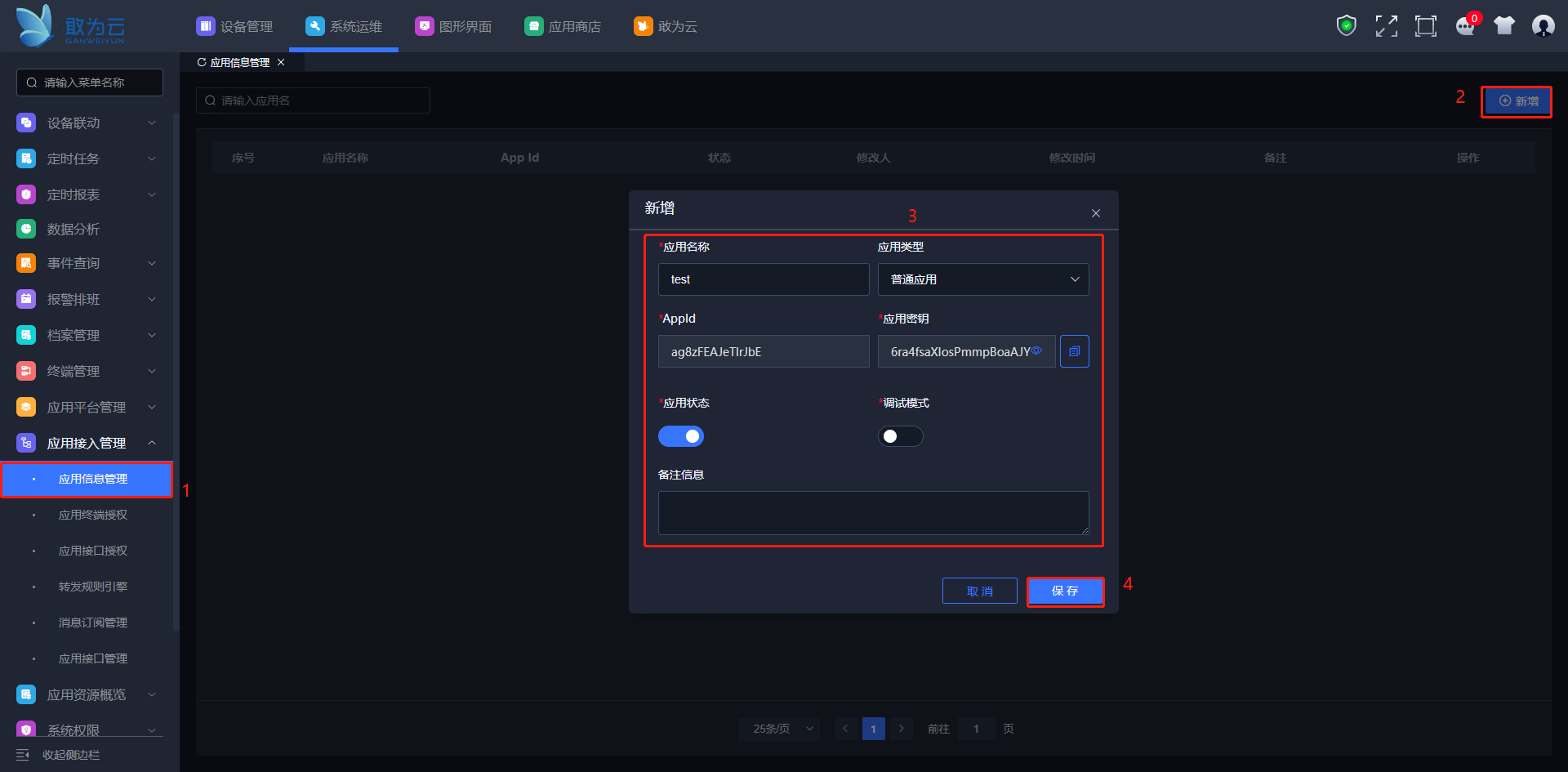The height and width of the screenshot is (772, 1568).
Task: Close the 应用信息管理 tab
Action: [281, 62]
